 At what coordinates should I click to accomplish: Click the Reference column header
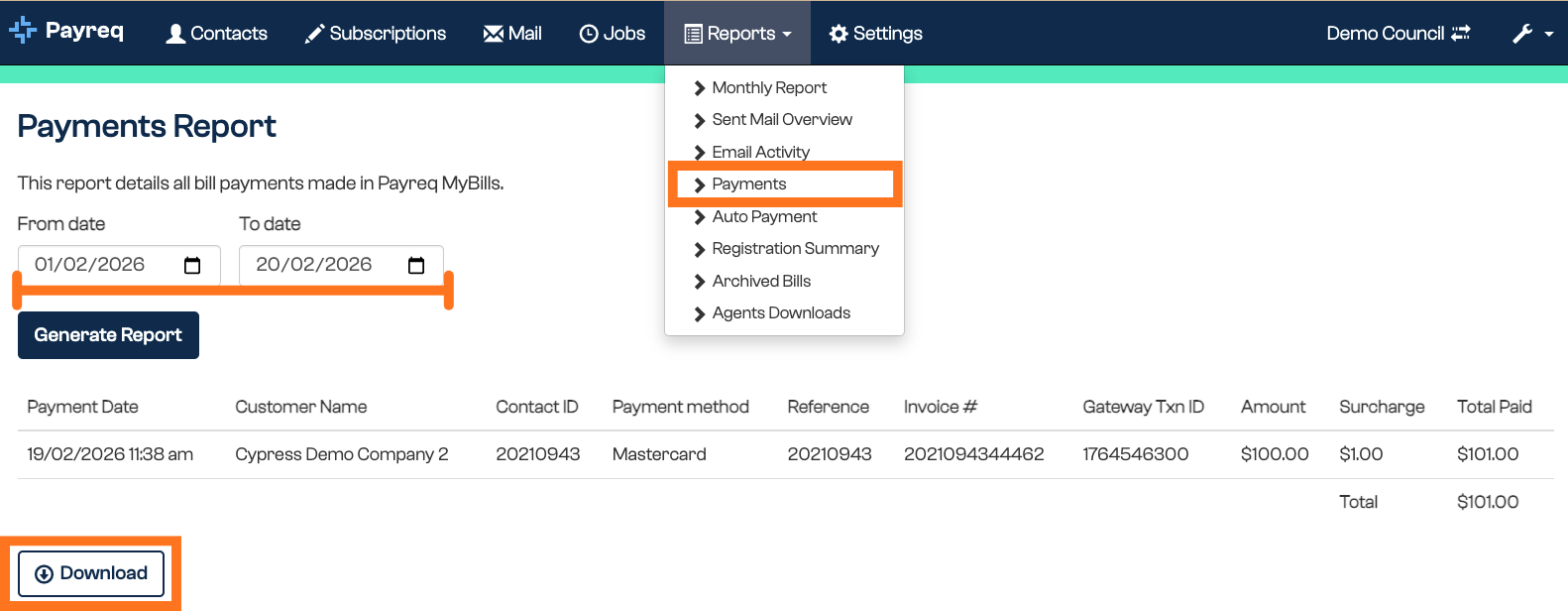click(829, 407)
